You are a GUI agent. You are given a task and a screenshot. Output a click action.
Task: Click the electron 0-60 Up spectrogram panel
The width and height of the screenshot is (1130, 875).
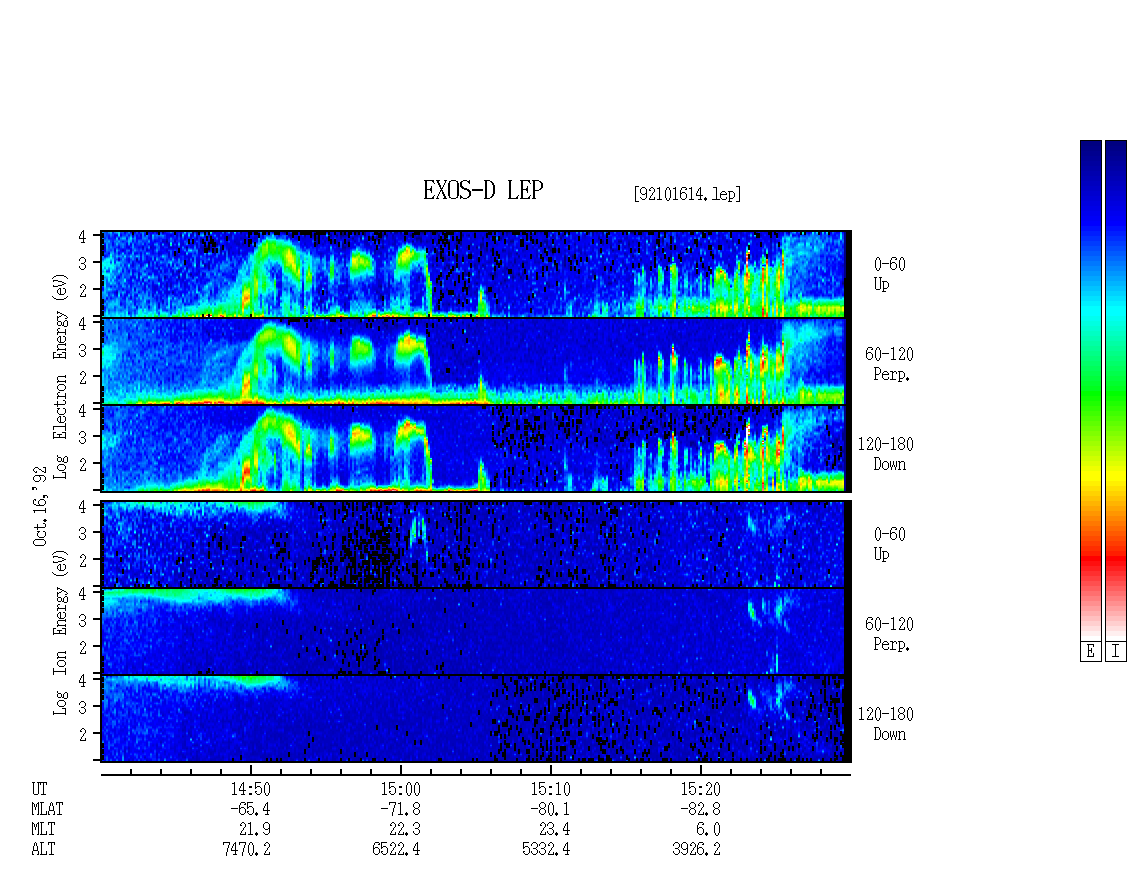[x=474, y=274]
